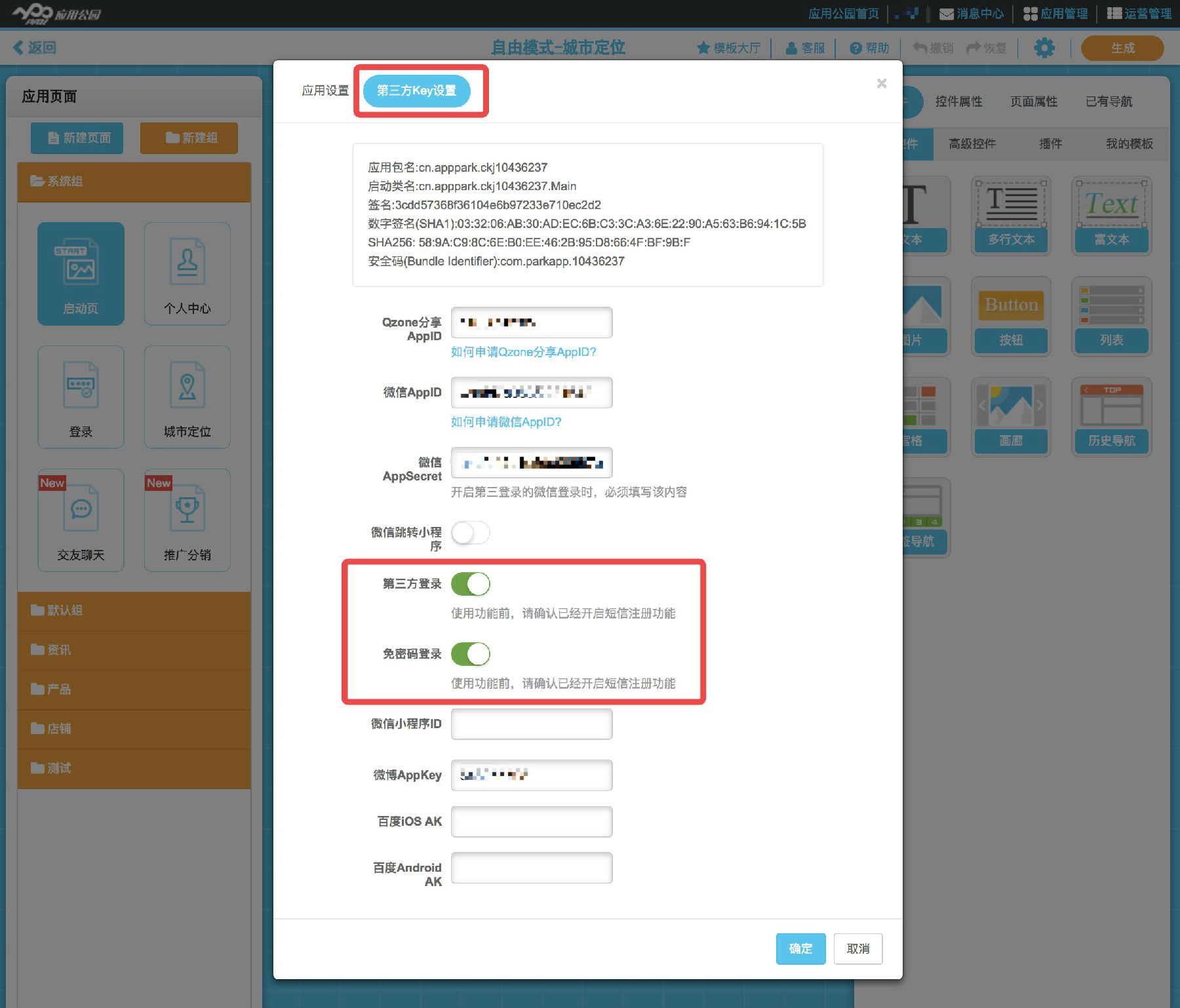
Task: Pick the 多行文本 widget icon
Action: (x=1011, y=215)
